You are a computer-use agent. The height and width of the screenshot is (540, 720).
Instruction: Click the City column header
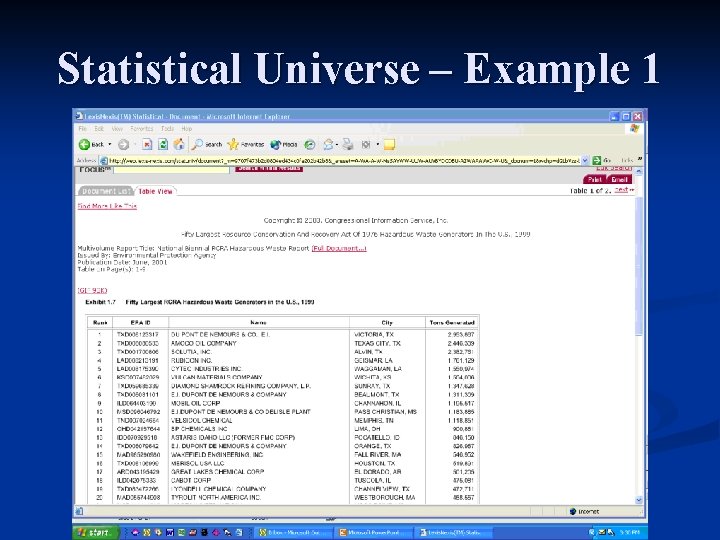387,322
